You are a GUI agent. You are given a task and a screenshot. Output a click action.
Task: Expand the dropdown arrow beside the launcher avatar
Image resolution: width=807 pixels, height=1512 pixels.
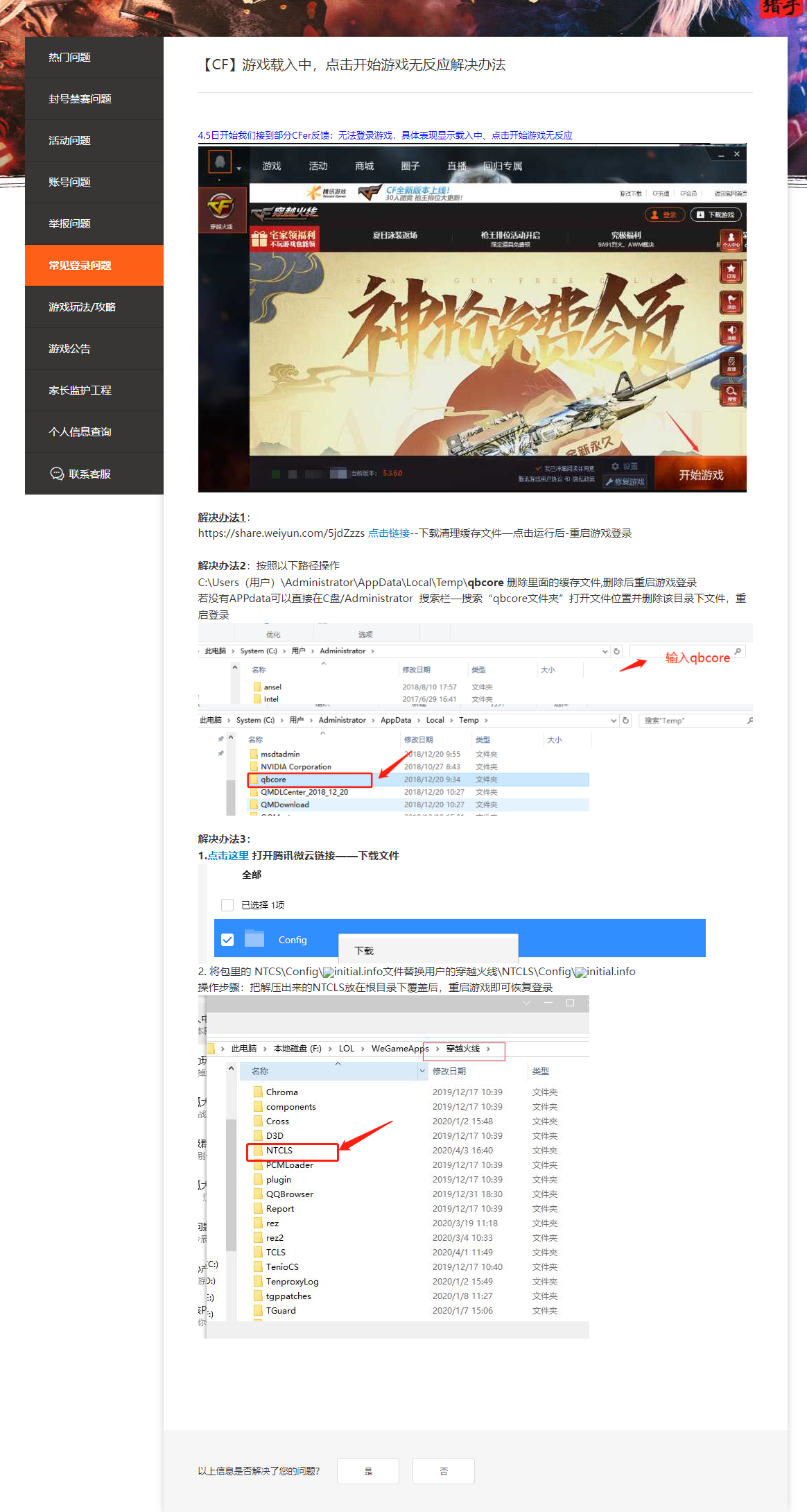pos(239,169)
